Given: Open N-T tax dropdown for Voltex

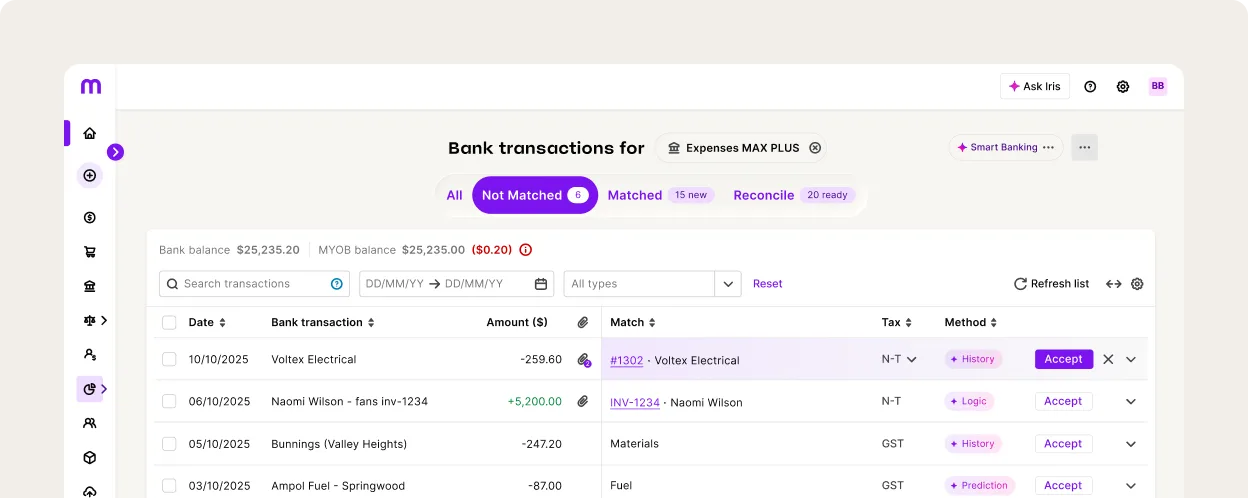Looking at the screenshot, I should [900, 359].
